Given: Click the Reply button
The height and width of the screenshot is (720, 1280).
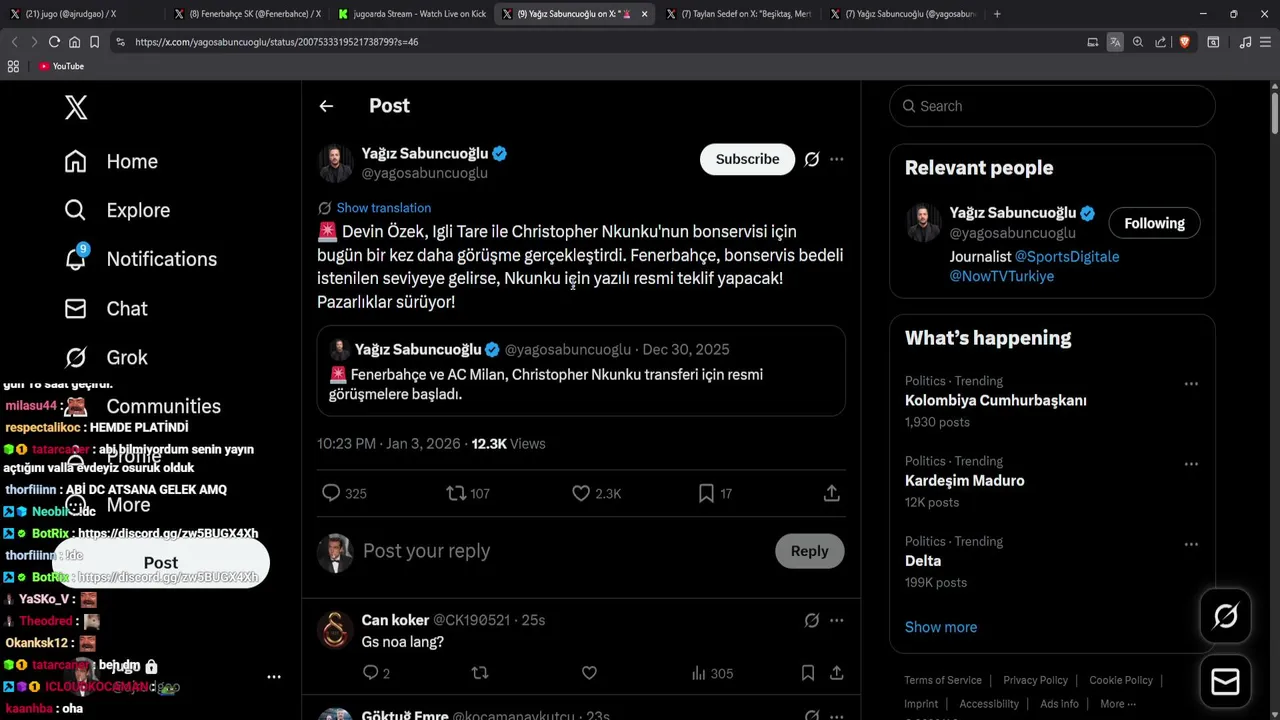Looking at the screenshot, I should pos(809,551).
